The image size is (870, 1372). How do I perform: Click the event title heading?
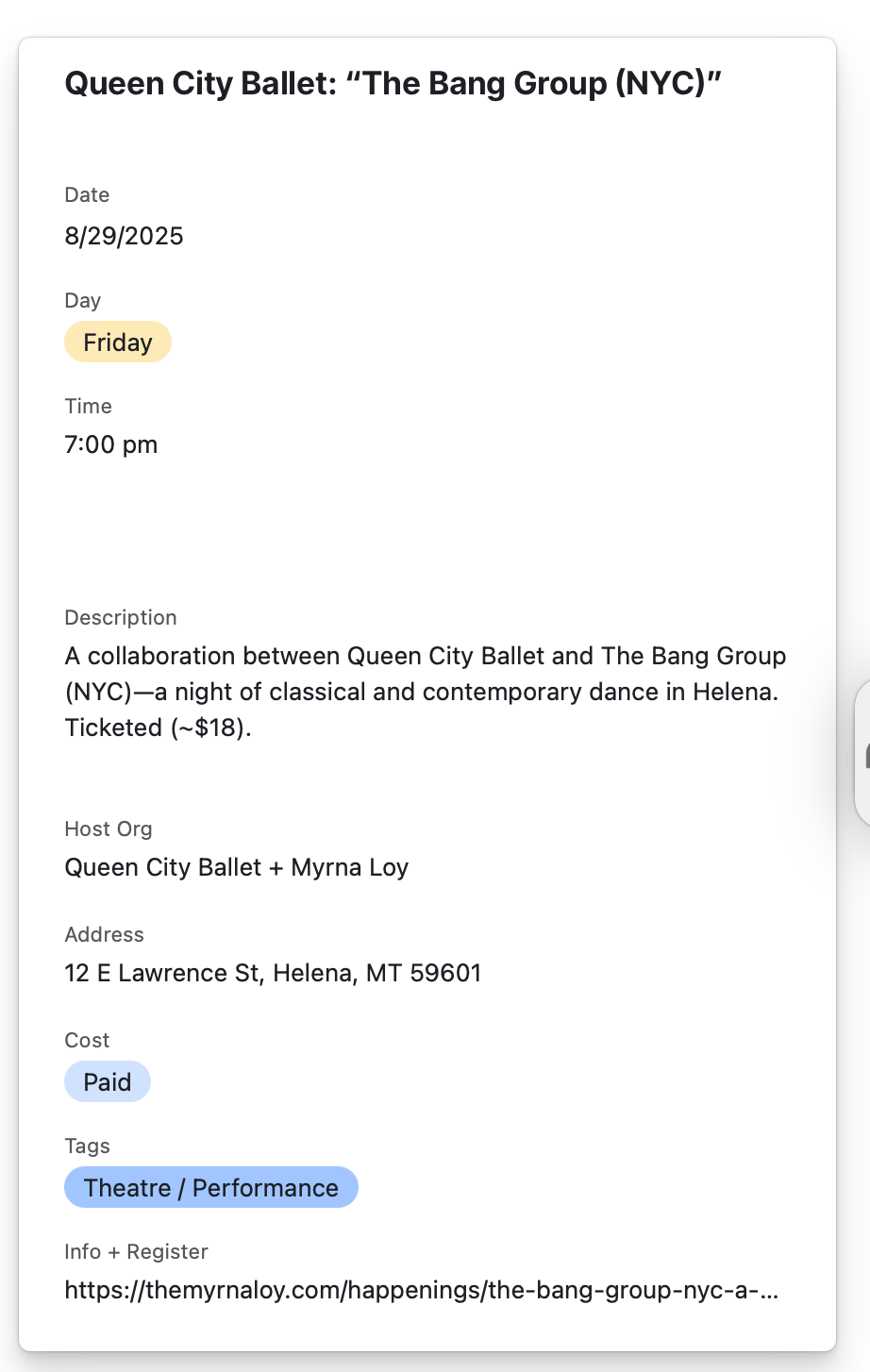pos(393,84)
